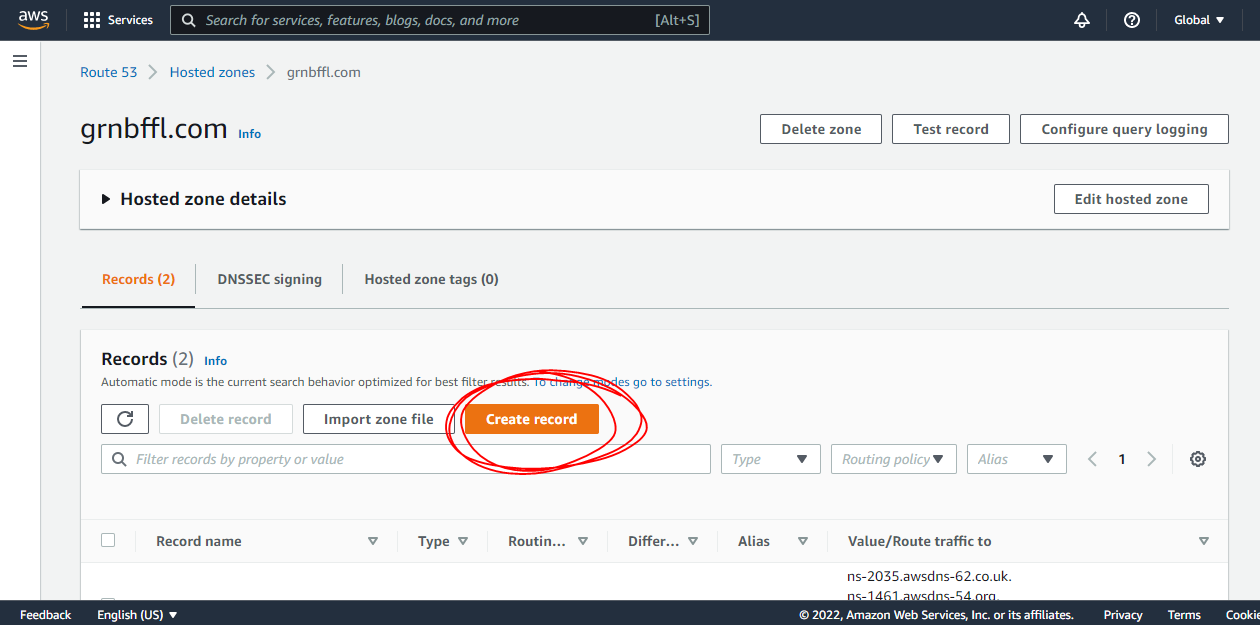Switch to the DNSSEC signing tab
Viewport: 1260px width, 625px height.
[270, 279]
